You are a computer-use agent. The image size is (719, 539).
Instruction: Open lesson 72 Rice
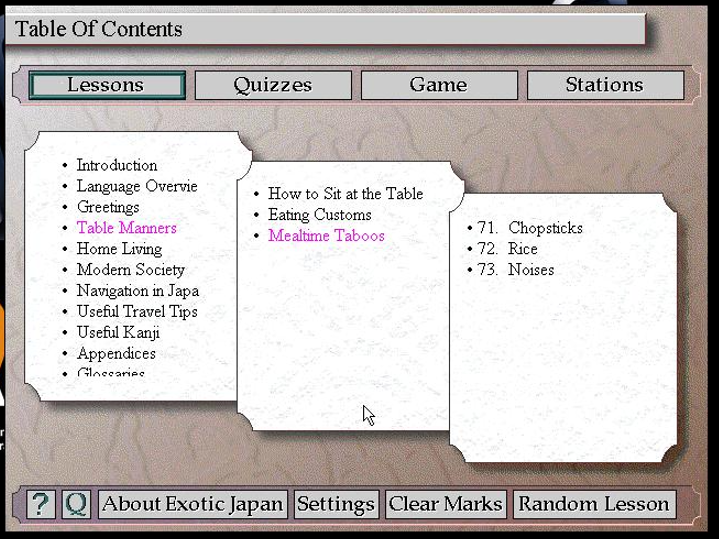click(507, 249)
